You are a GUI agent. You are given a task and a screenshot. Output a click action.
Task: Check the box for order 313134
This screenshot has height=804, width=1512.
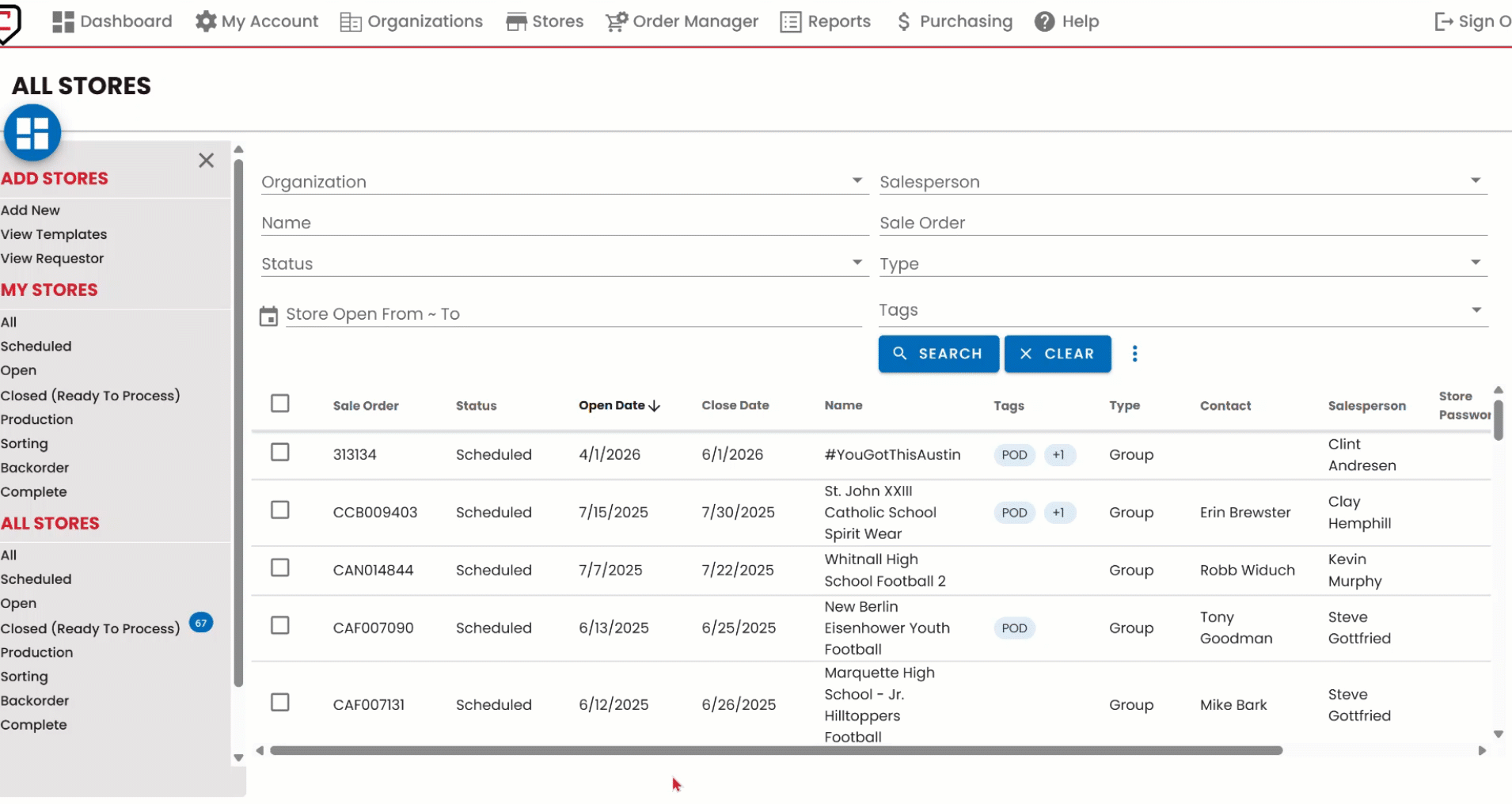click(280, 453)
